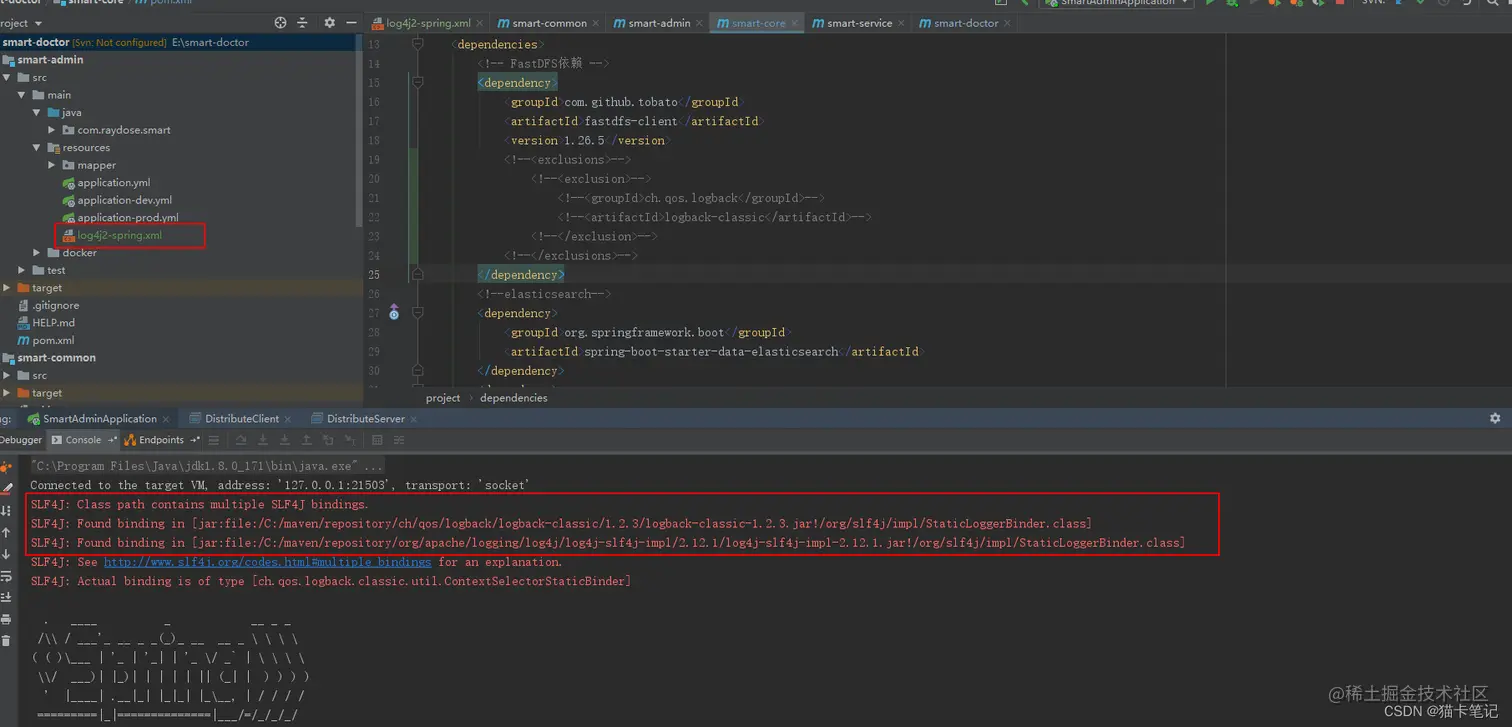Click the Step Into debug icon
1512x727 pixels.
(263, 440)
